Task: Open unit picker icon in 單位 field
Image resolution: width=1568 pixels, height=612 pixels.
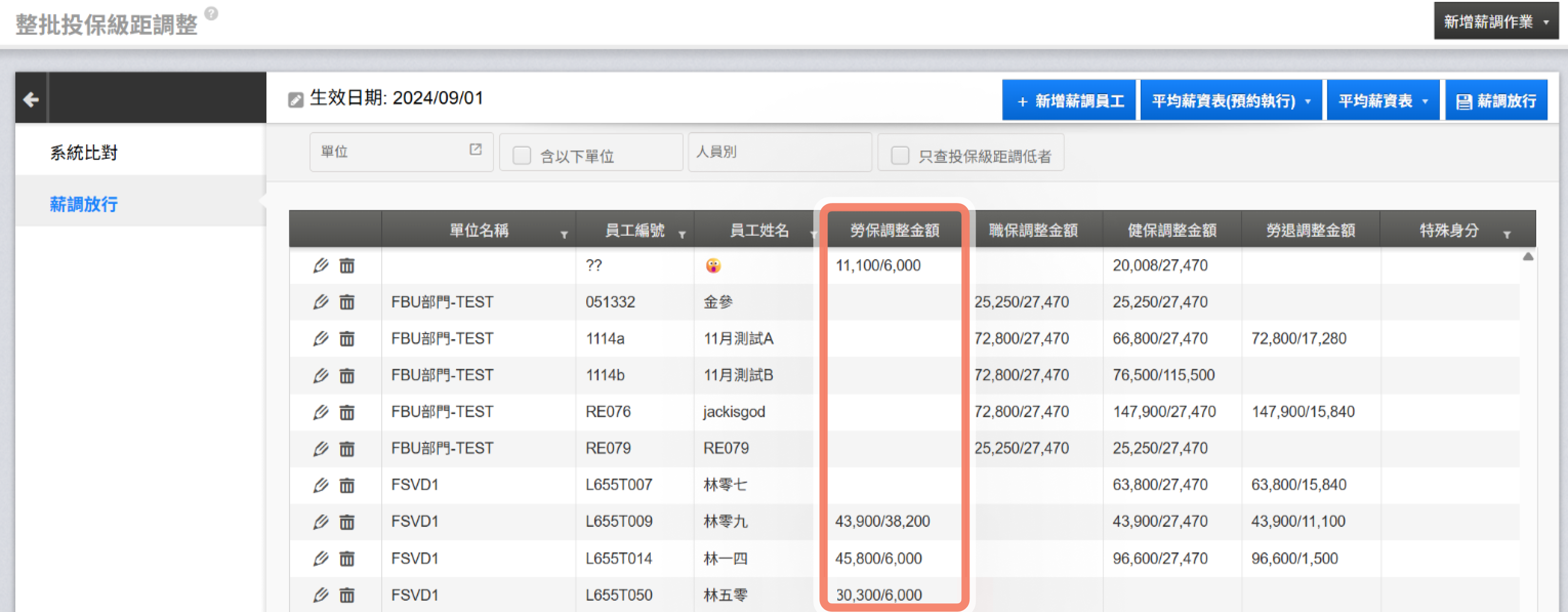Action: coord(476,150)
